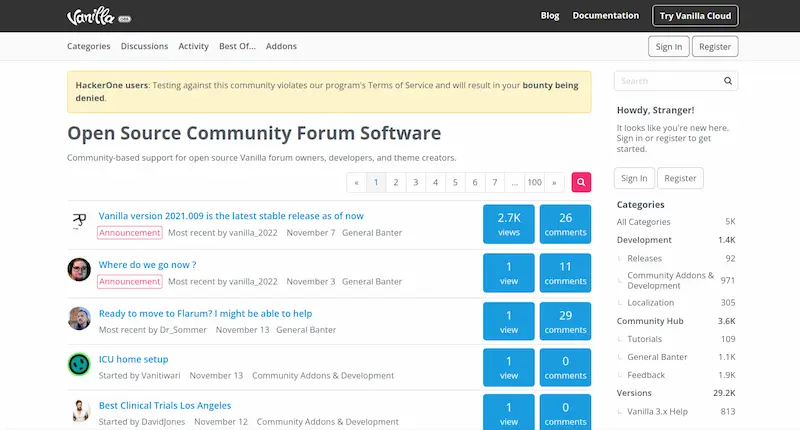800x430 pixels.
Task: Click Dr_Sommer discussion avatar
Action: [79, 318]
